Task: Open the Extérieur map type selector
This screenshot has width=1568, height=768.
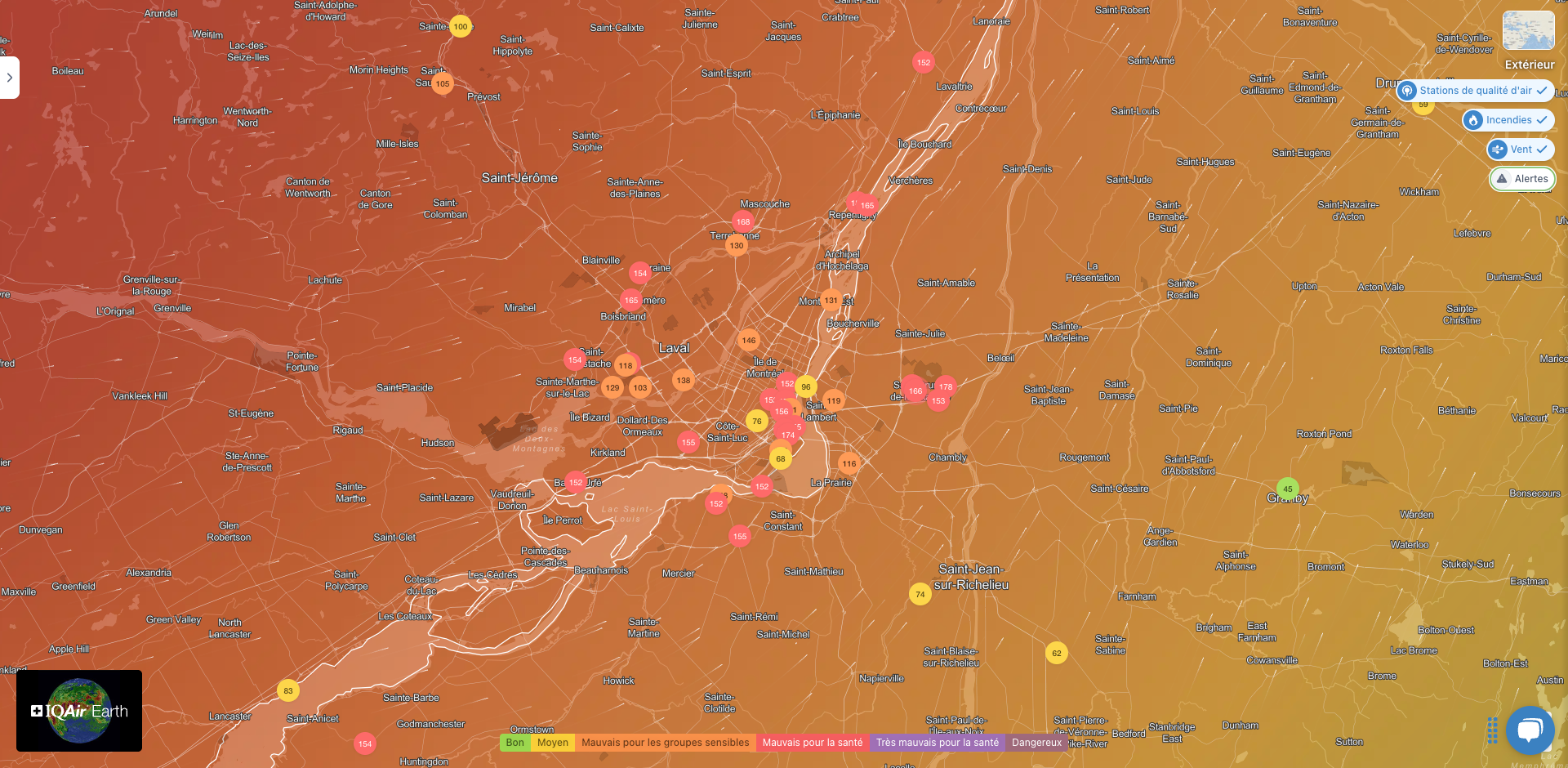Action: (x=1529, y=32)
